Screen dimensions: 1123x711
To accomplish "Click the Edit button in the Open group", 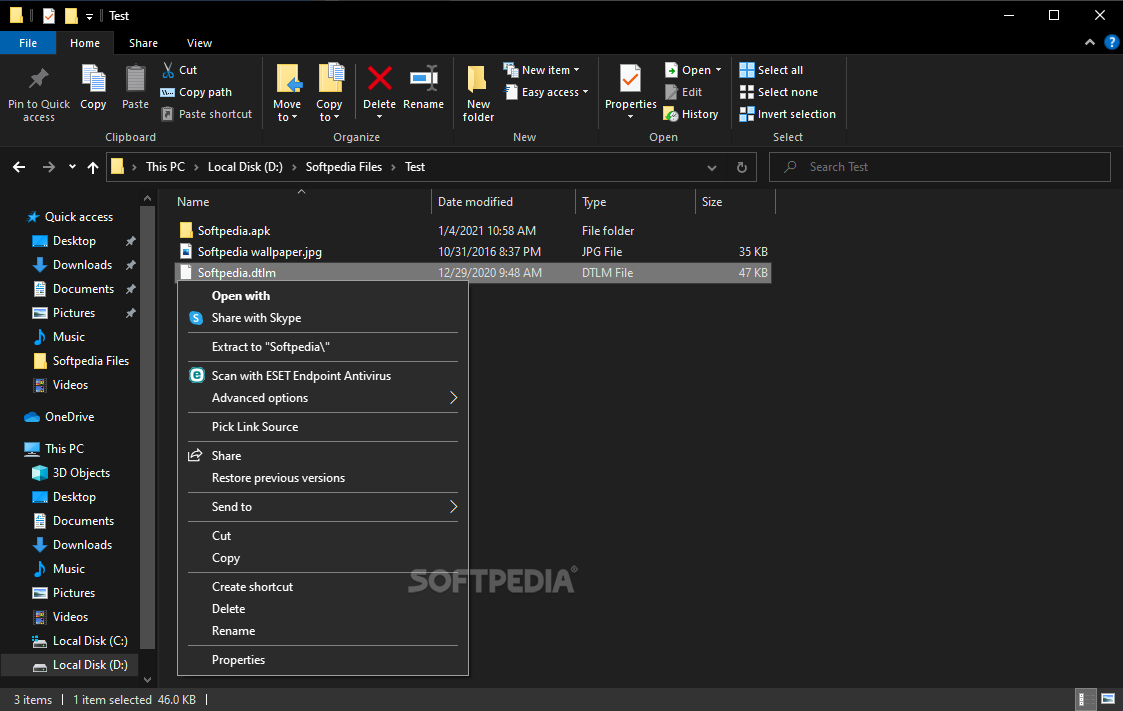I will coord(683,92).
